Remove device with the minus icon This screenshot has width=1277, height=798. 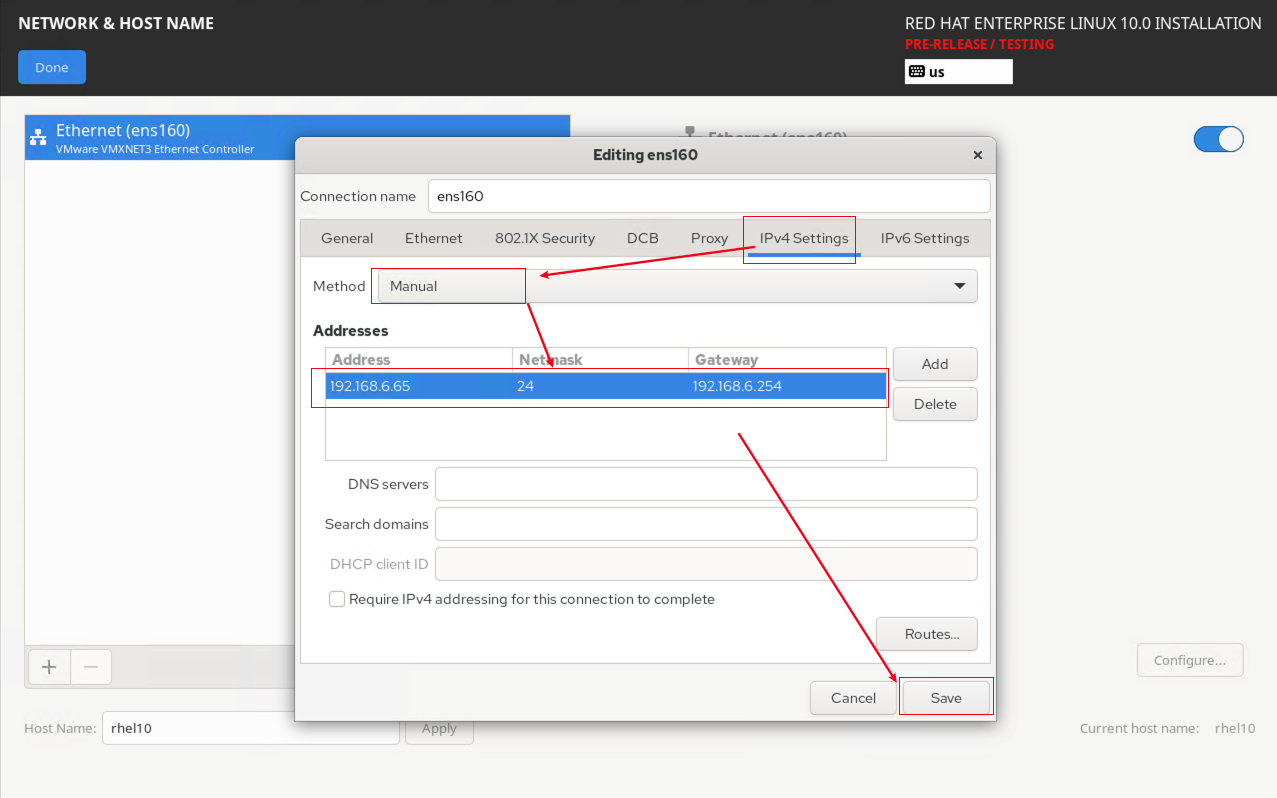[x=90, y=666]
